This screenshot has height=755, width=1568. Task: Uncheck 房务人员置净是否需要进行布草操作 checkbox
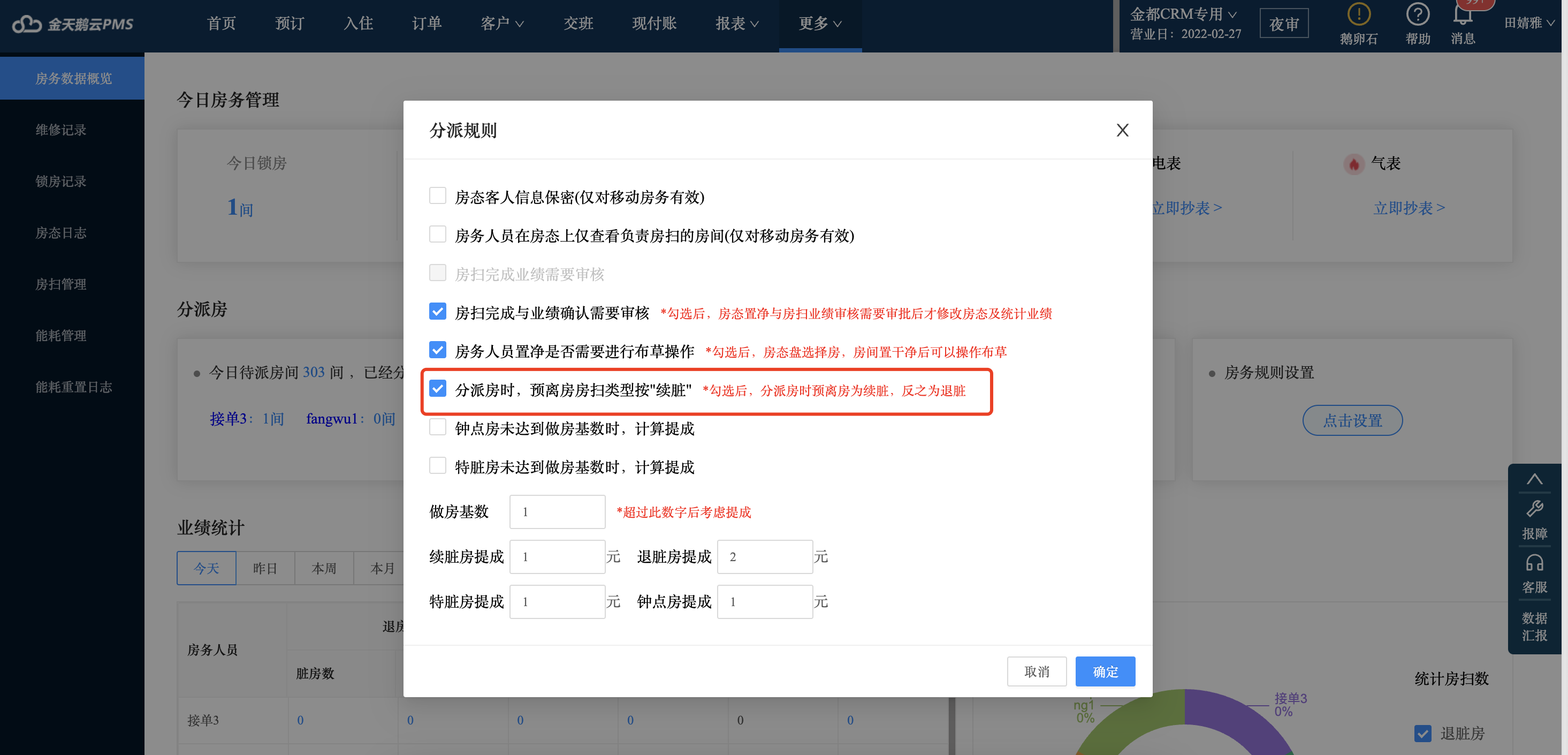point(438,350)
